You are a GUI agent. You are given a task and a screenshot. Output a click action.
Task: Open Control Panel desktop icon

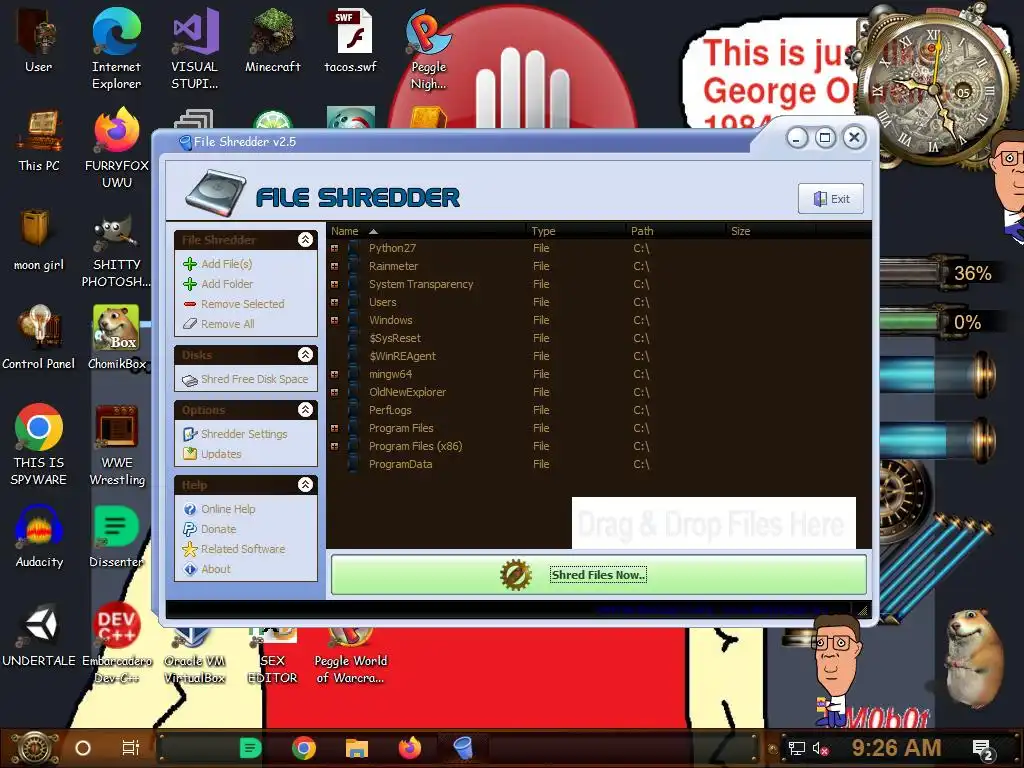coord(39,338)
